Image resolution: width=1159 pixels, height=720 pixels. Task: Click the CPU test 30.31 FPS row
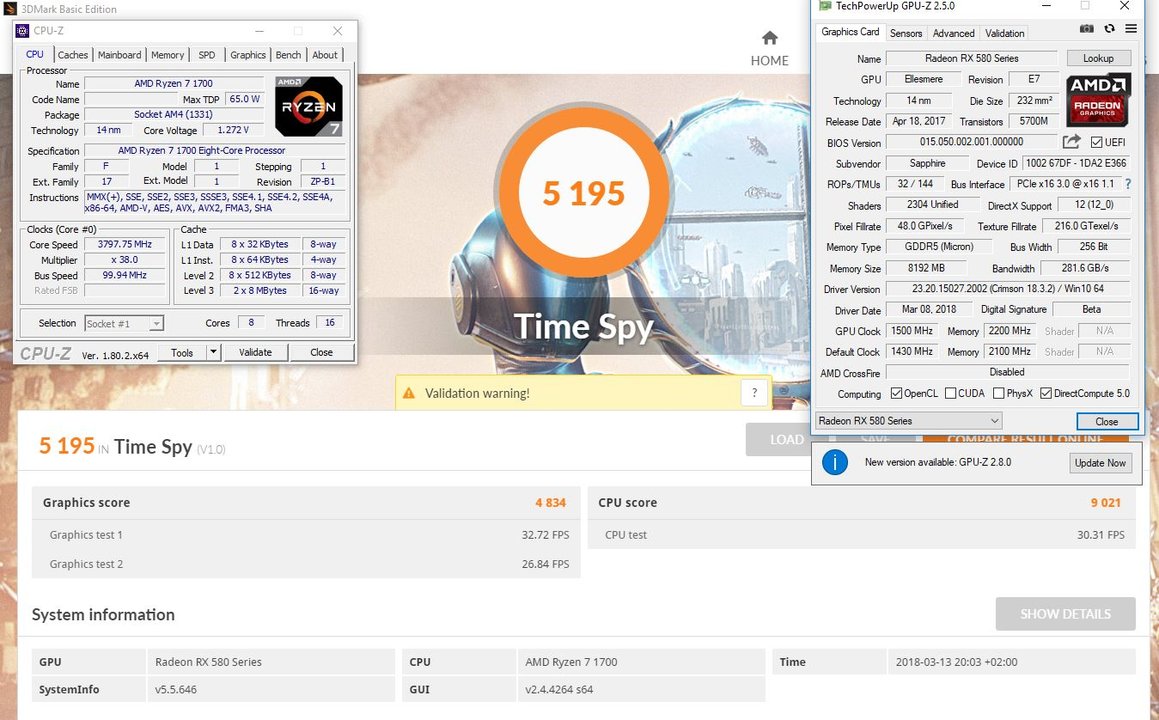pos(861,534)
